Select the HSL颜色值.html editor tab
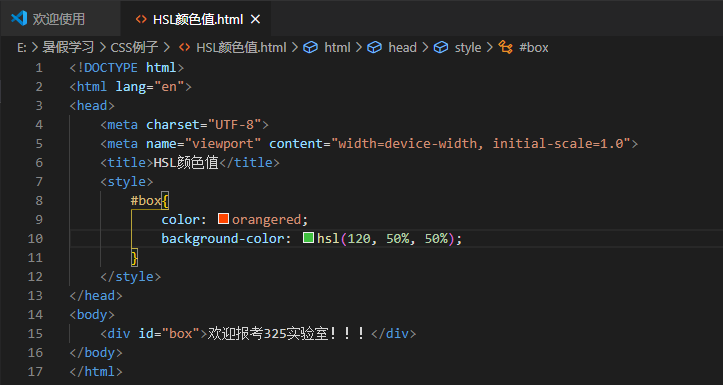This screenshot has width=723, height=385. tap(198, 19)
